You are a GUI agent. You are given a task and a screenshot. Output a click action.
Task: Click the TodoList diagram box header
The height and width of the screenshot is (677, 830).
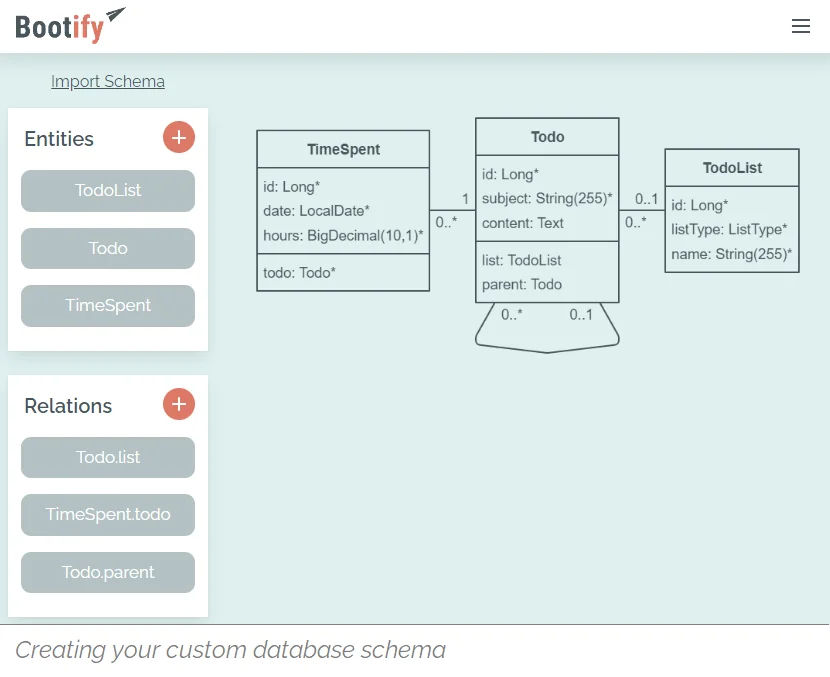tap(732, 168)
